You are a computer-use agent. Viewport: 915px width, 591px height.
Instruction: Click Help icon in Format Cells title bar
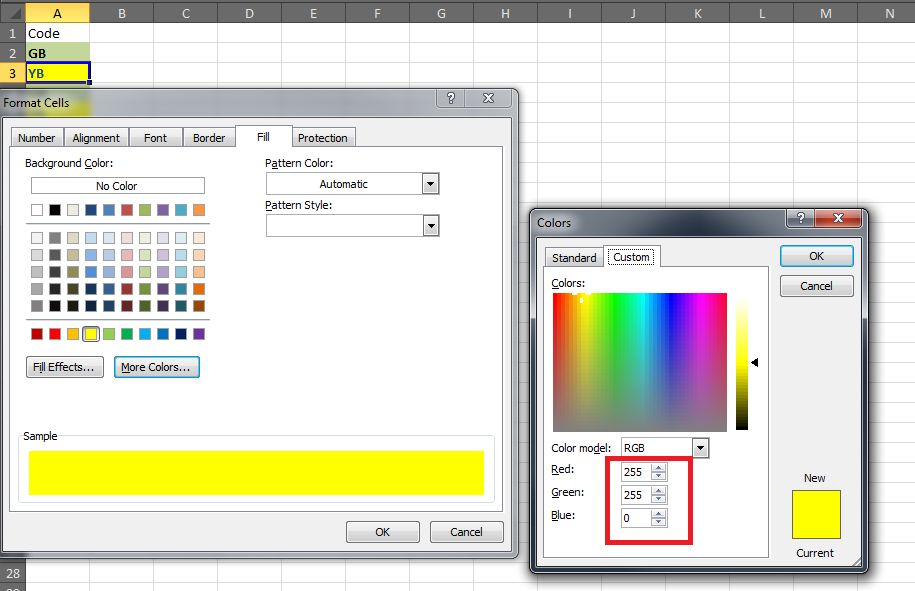(x=450, y=98)
